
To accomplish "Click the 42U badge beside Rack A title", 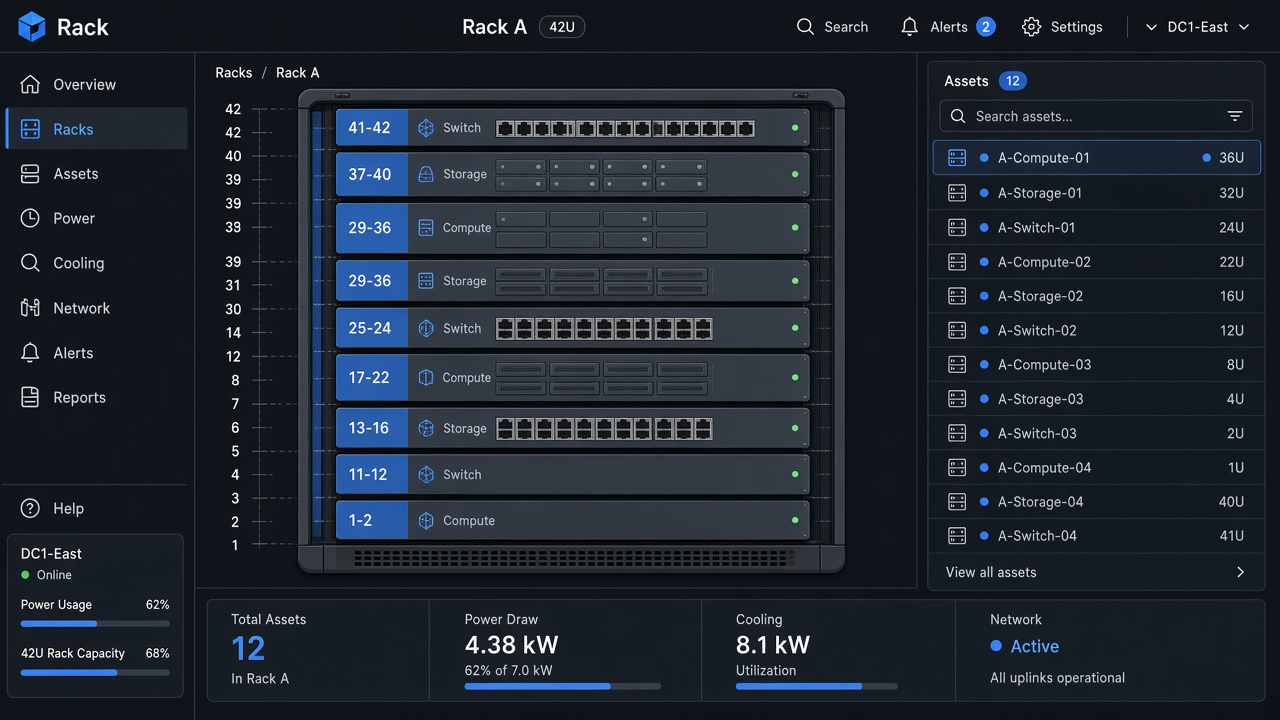I will tap(562, 27).
